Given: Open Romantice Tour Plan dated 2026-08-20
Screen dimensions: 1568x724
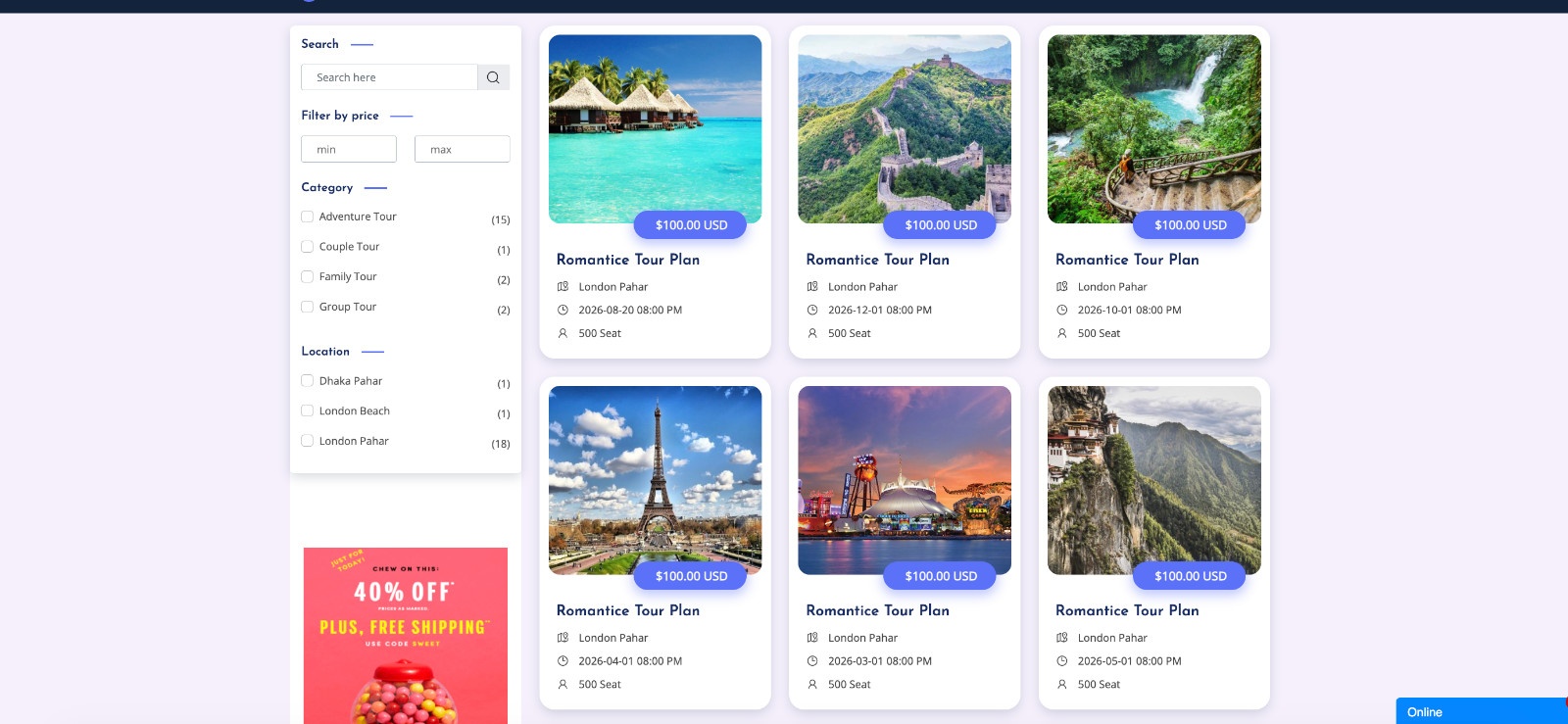Looking at the screenshot, I should (628, 260).
